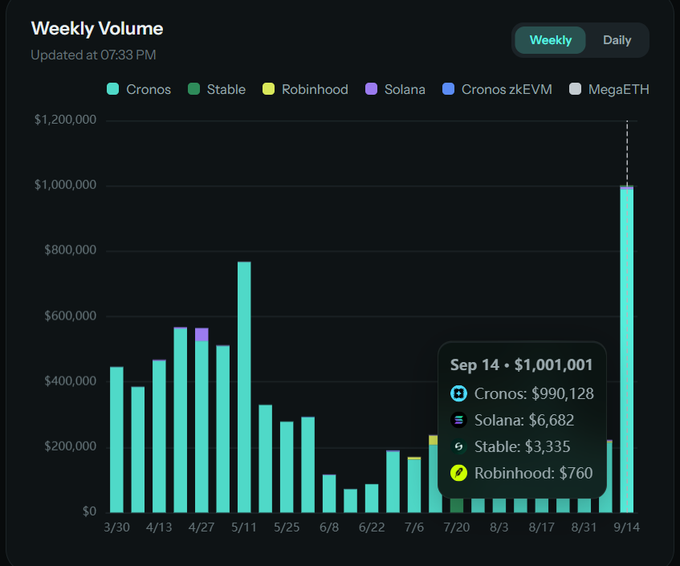Screen dimensions: 680x566
Task: Click the $400,000 axis label
Action: click(x=70, y=381)
